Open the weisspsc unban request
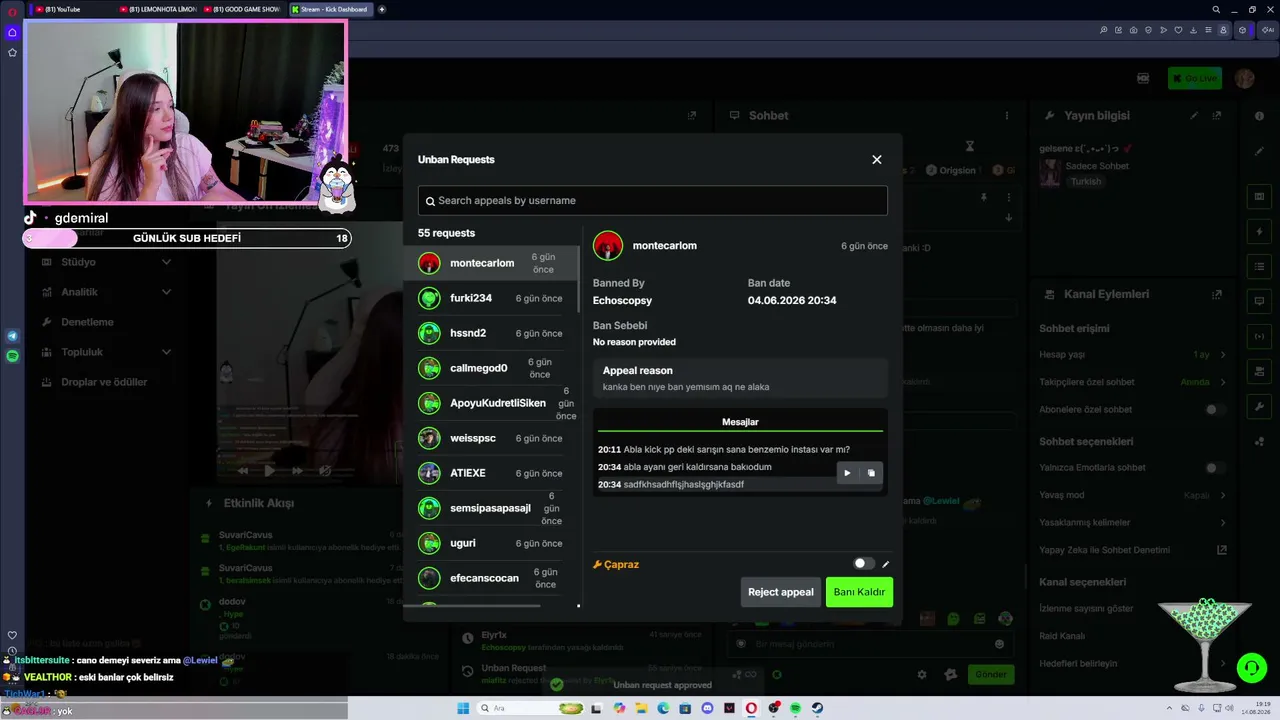Viewport: 1280px width, 720px height. tap(490, 438)
